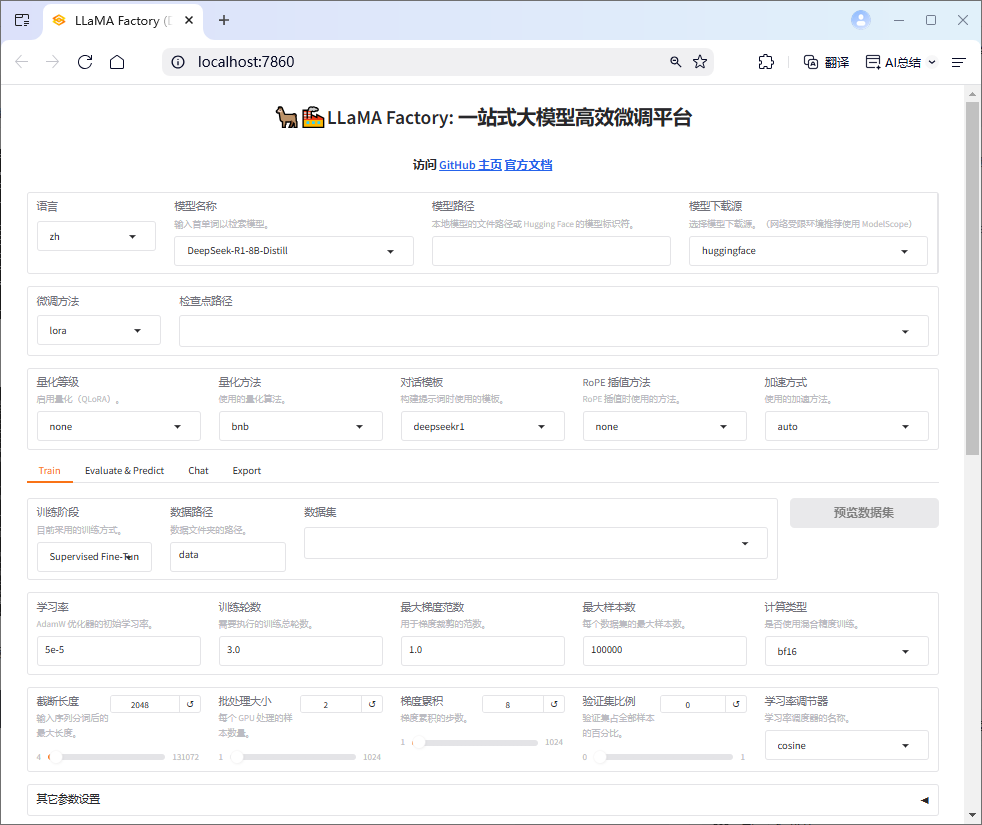Switch to the Chat tab
This screenshot has height=825, width=982.
(x=199, y=470)
